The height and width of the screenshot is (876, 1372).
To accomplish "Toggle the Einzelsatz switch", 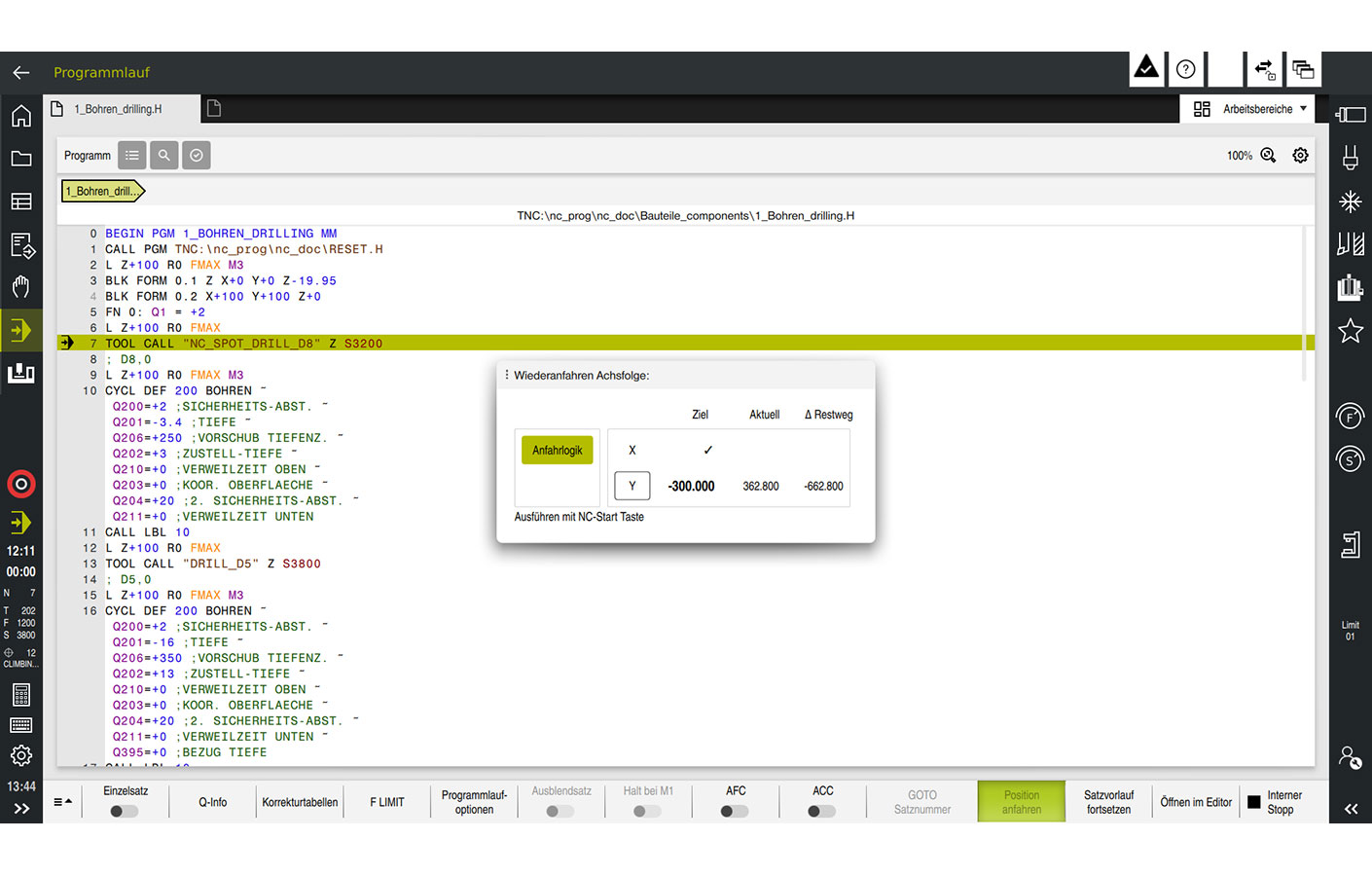I will (x=125, y=811).
